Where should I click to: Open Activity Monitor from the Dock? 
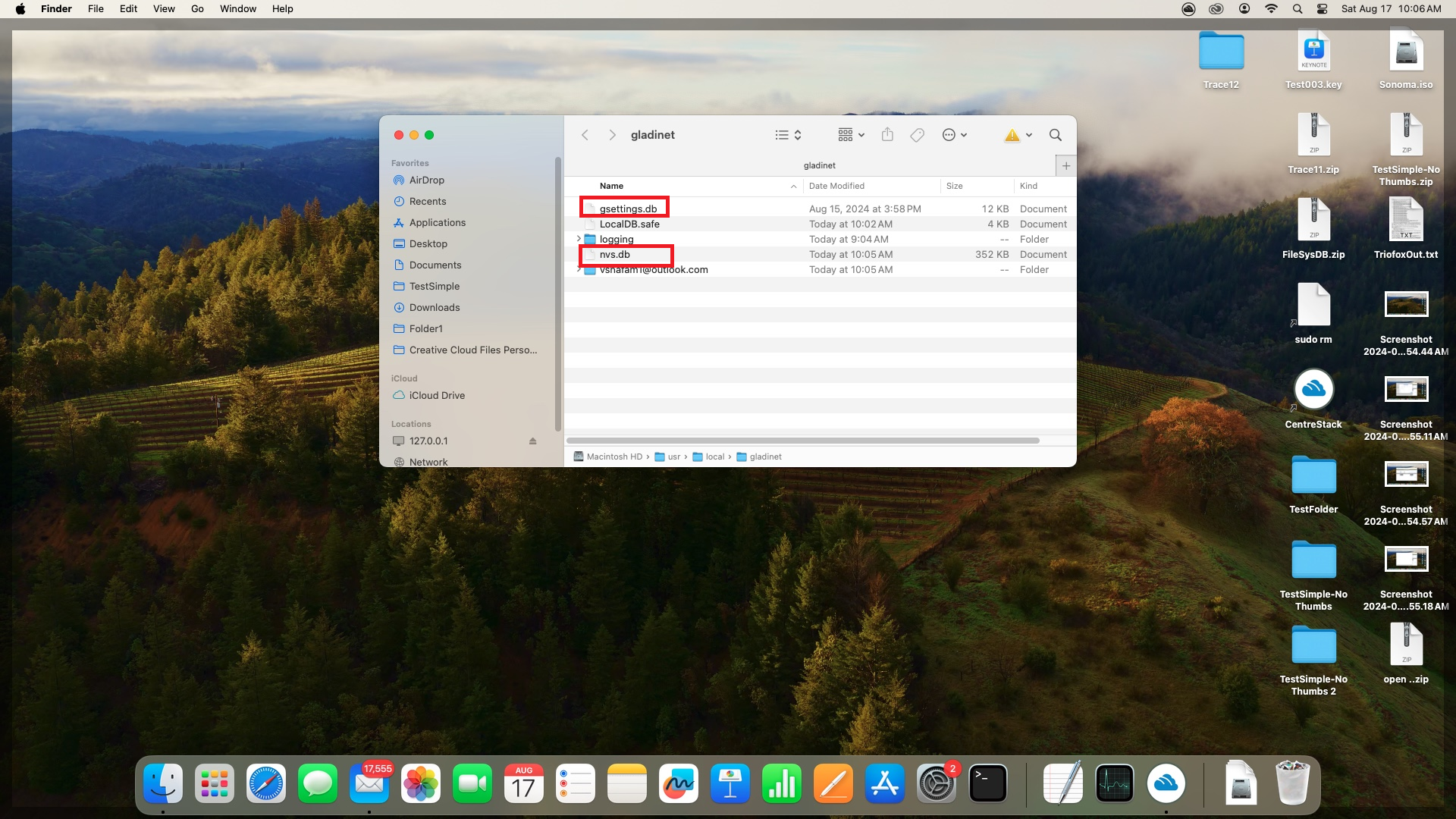[1115, 784]
